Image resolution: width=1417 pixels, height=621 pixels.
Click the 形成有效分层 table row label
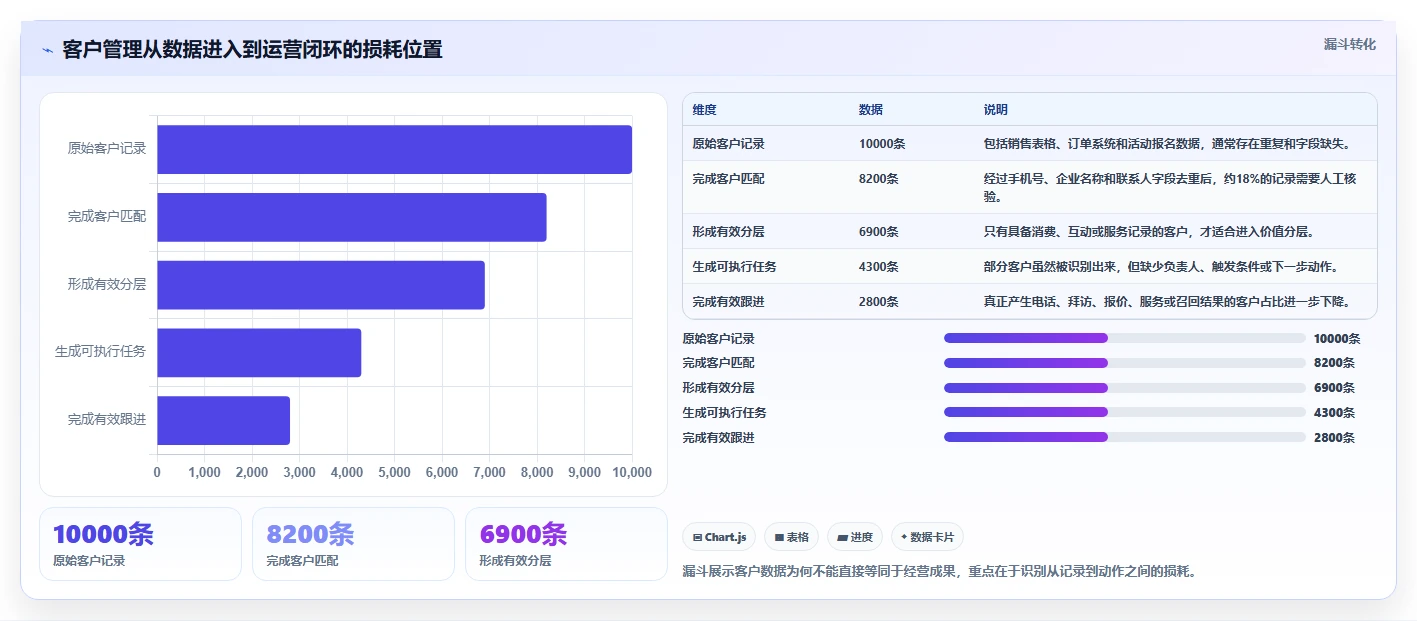(728, 232)
